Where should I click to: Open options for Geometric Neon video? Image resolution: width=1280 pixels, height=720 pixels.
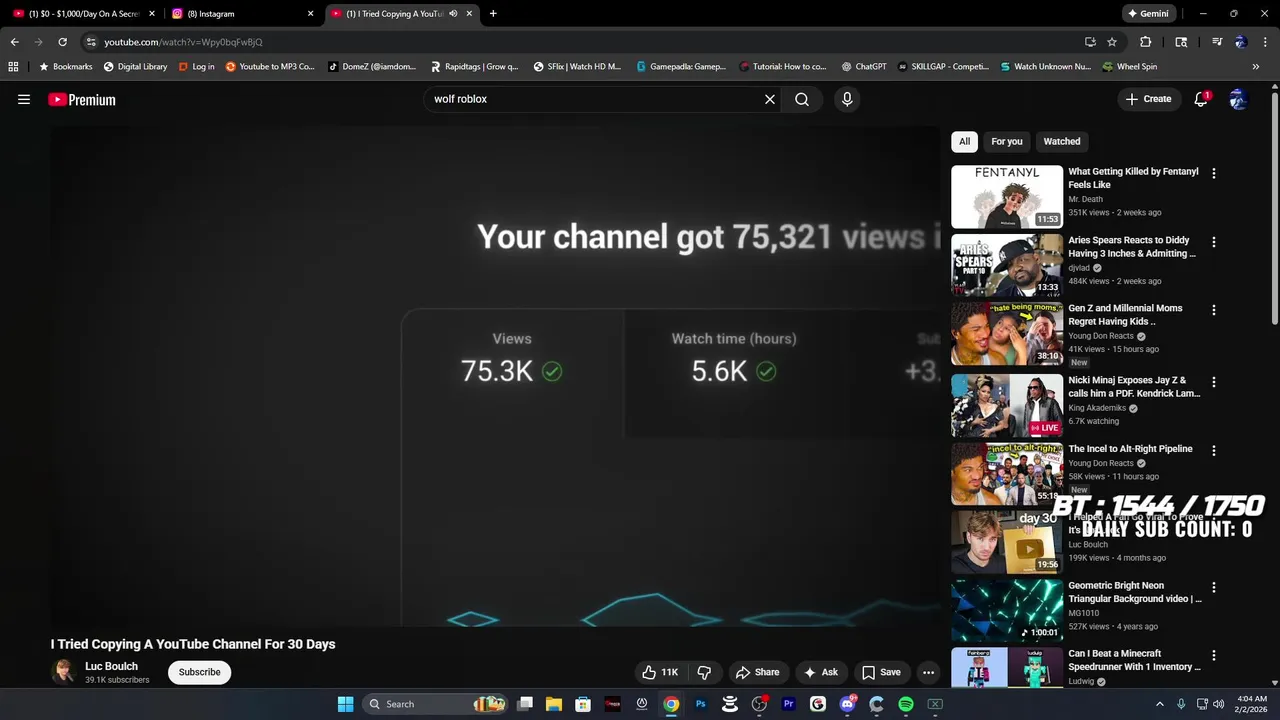[1214, 587]
